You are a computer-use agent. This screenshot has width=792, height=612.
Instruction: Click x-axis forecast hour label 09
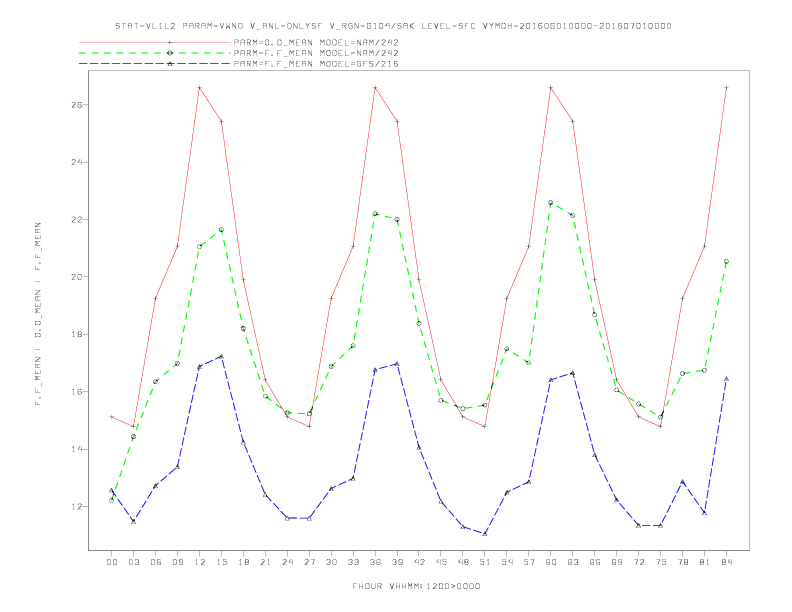(x=178, y=562)
